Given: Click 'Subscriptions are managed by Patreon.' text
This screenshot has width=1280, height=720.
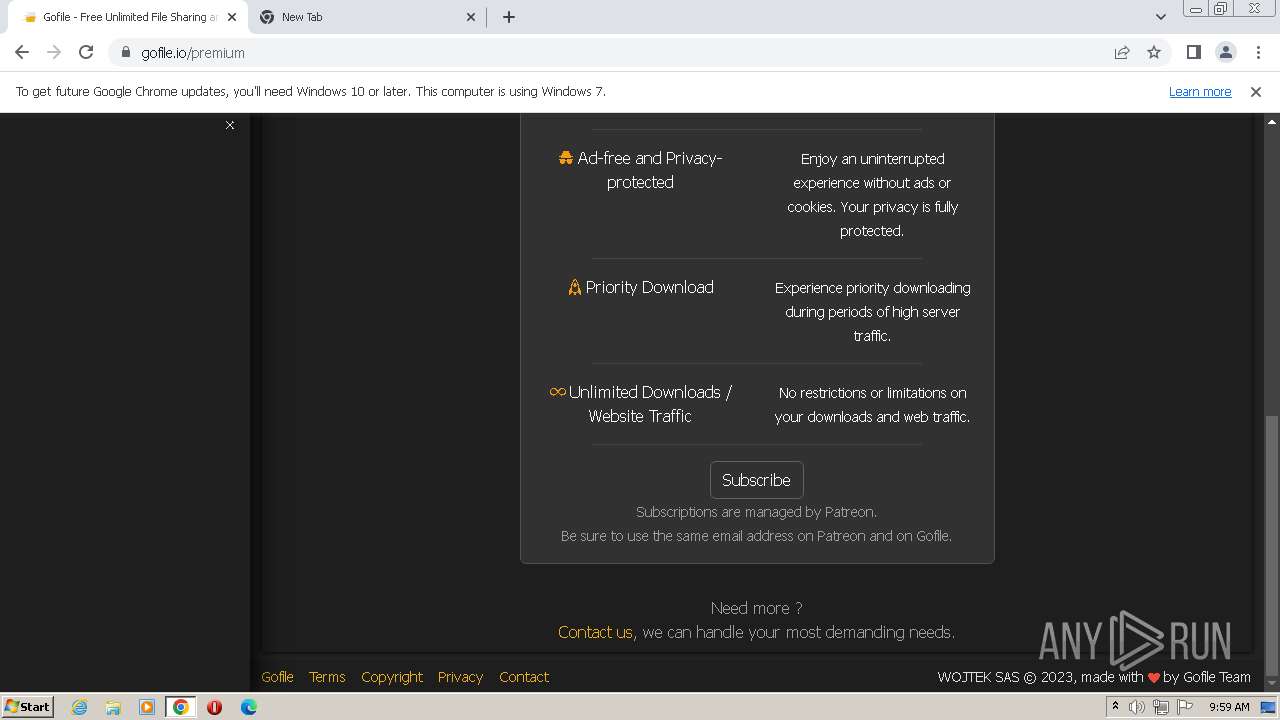Looking at the screenshot, I should click(756, 512).
